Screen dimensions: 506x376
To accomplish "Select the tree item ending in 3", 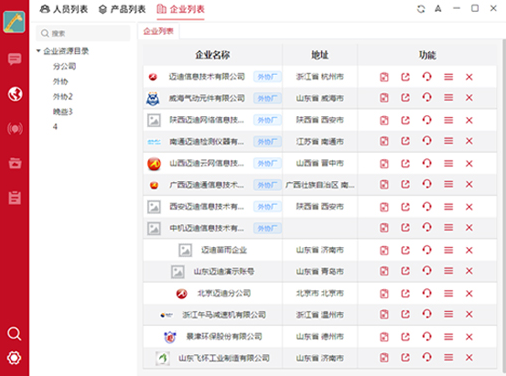I will [63, 112].
